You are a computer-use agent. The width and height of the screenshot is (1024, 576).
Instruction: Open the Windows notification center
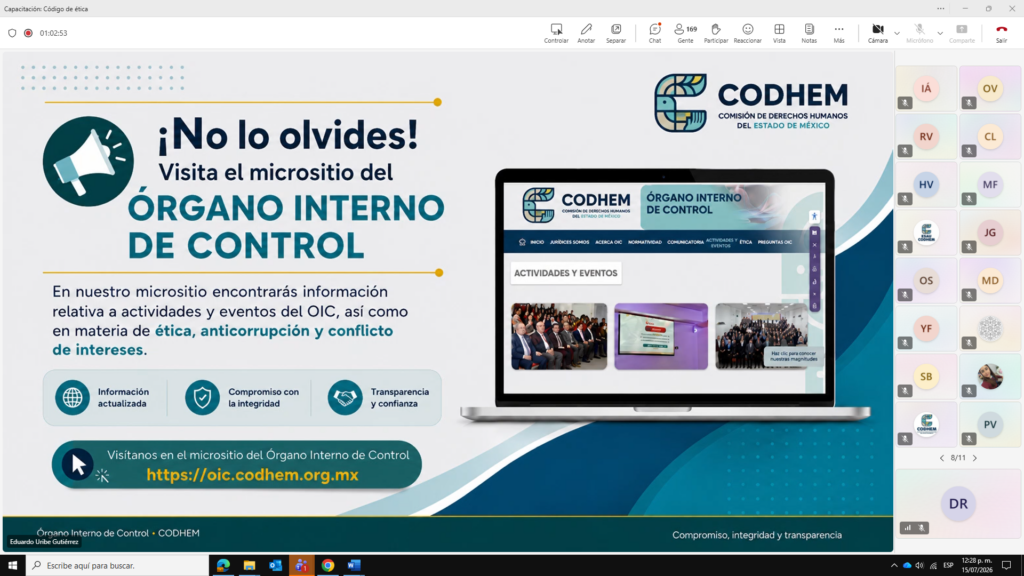(1006, 566)
